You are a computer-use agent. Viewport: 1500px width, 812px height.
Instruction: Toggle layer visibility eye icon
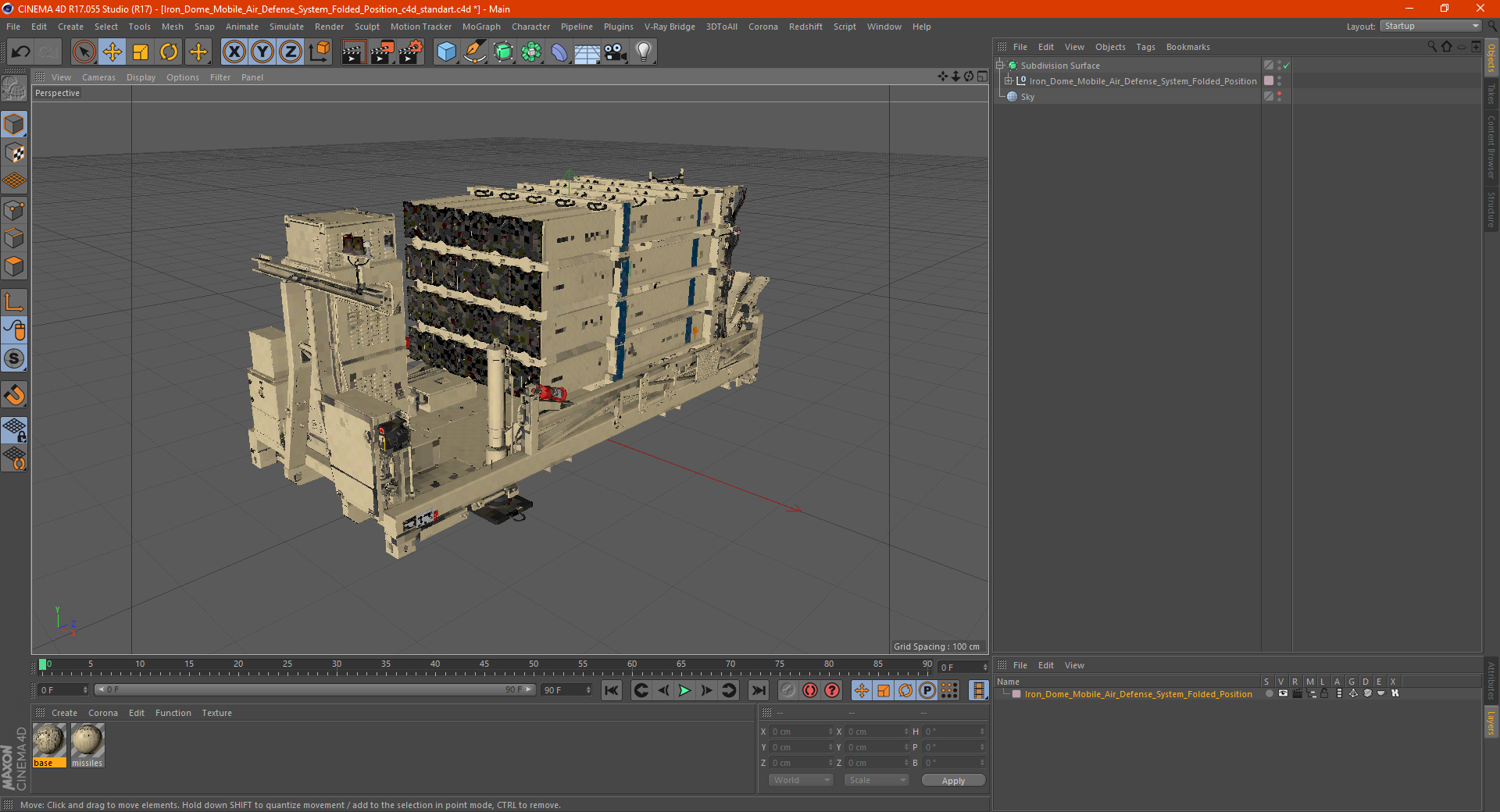(1283, 693)
